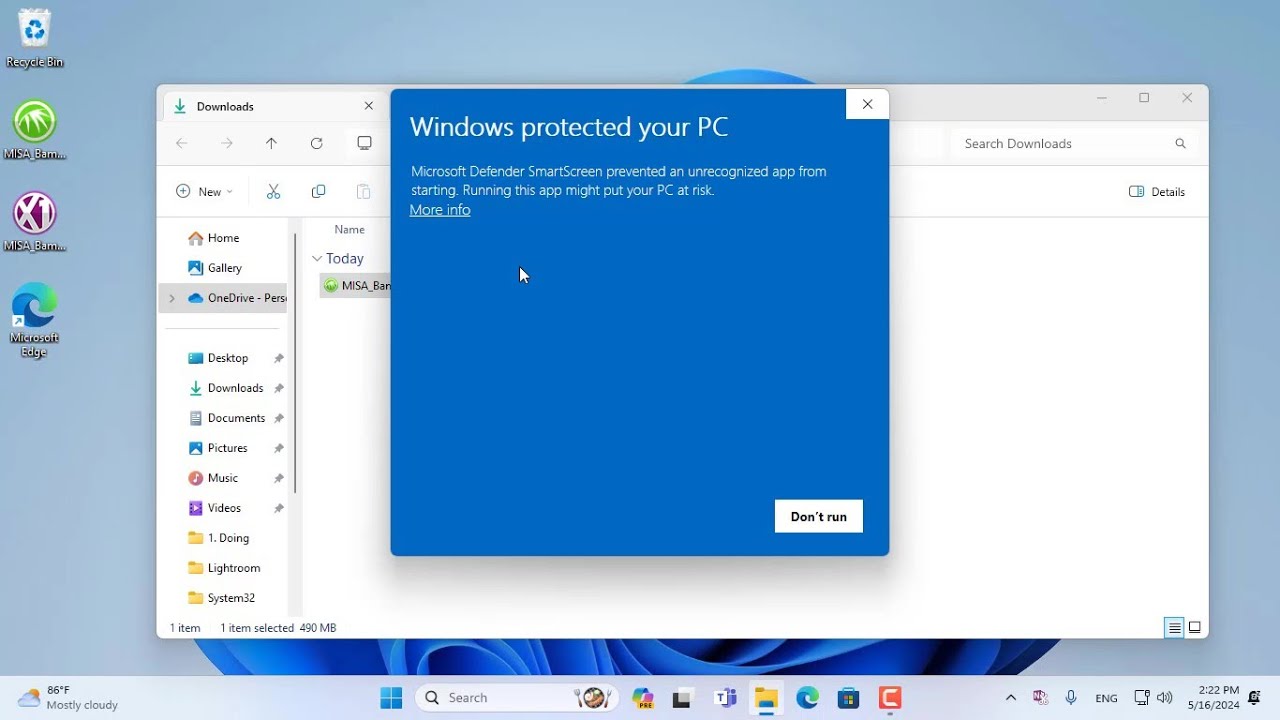This screenshot has width=1280, height=720.
Task: Select the Microsoft Edge desktop shortcut
Action: 34,320
